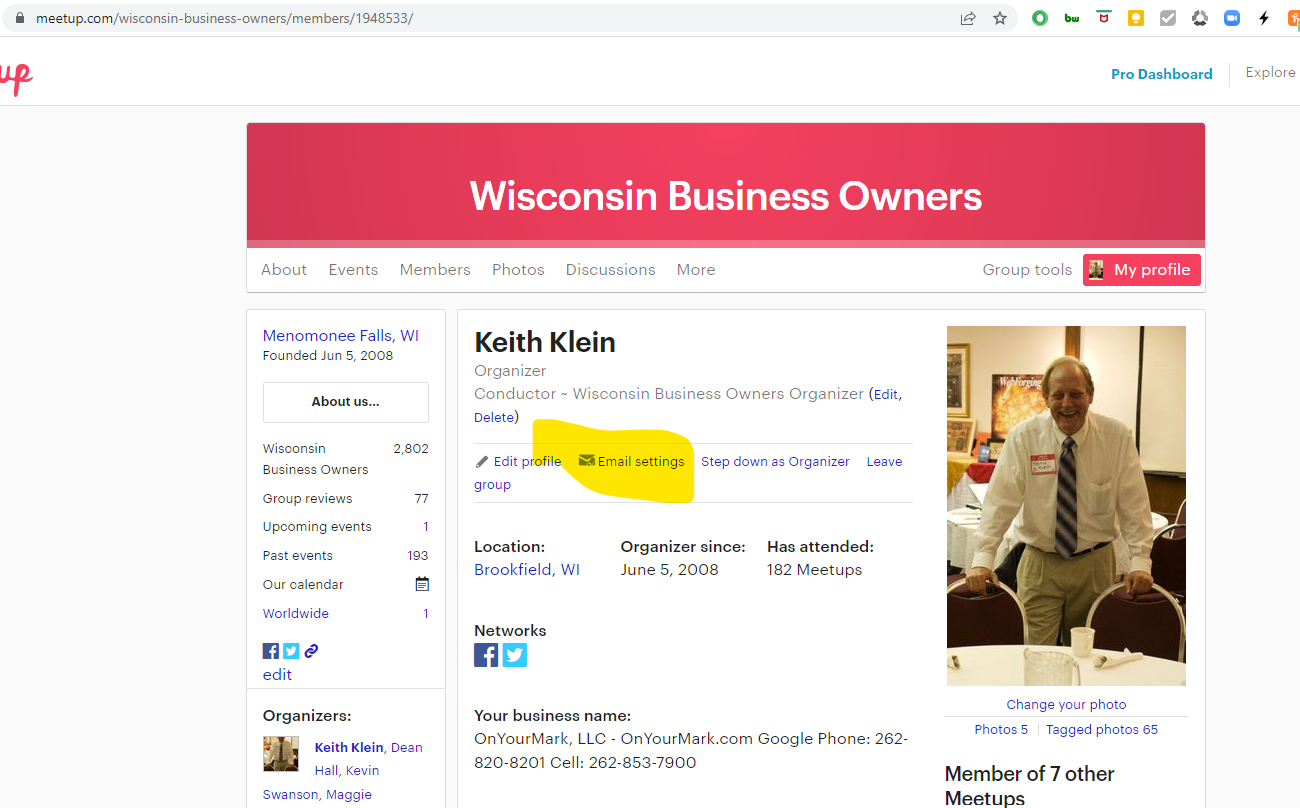1300x808 pixels.
Task: Click the envelope icon beside Email settings
Action: coord(587,461)
